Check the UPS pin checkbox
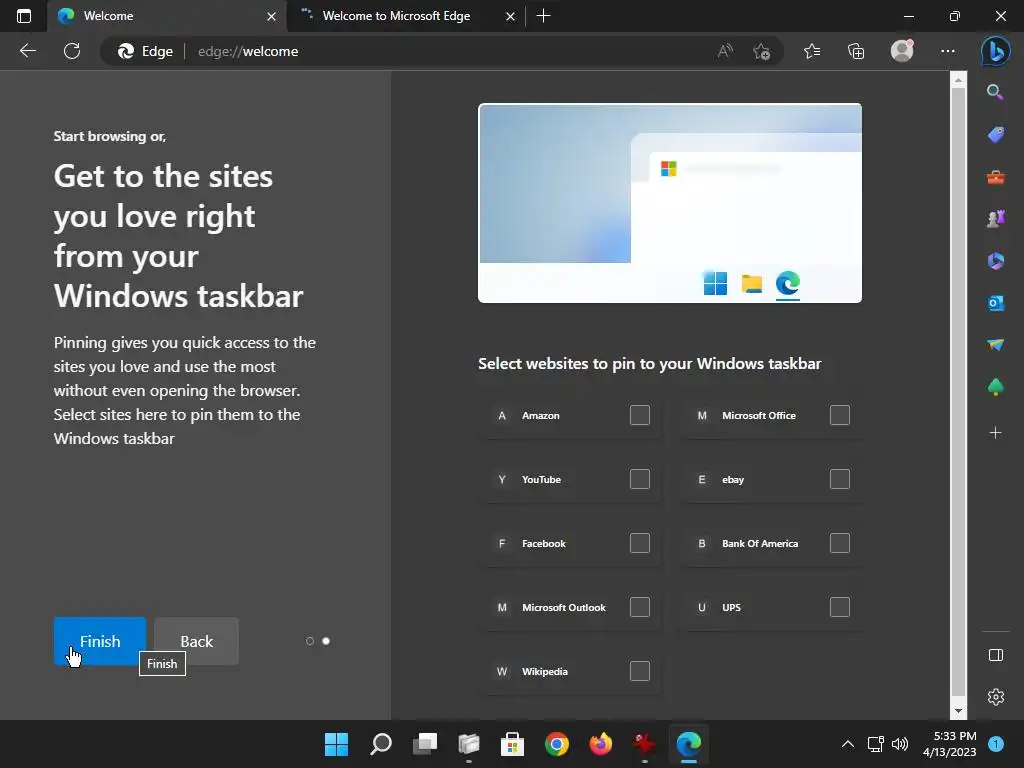The width and height of the screenshot is (1024, 768). point(839,607)
